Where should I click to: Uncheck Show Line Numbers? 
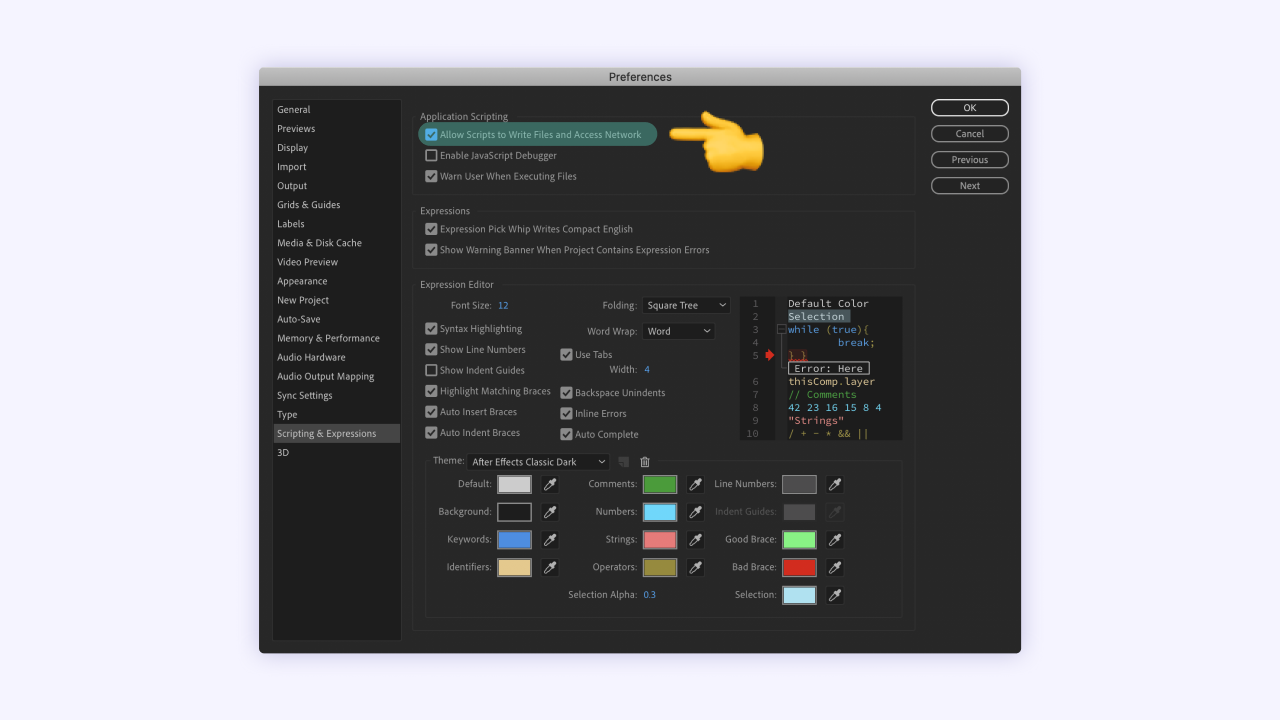click(431, 350)
